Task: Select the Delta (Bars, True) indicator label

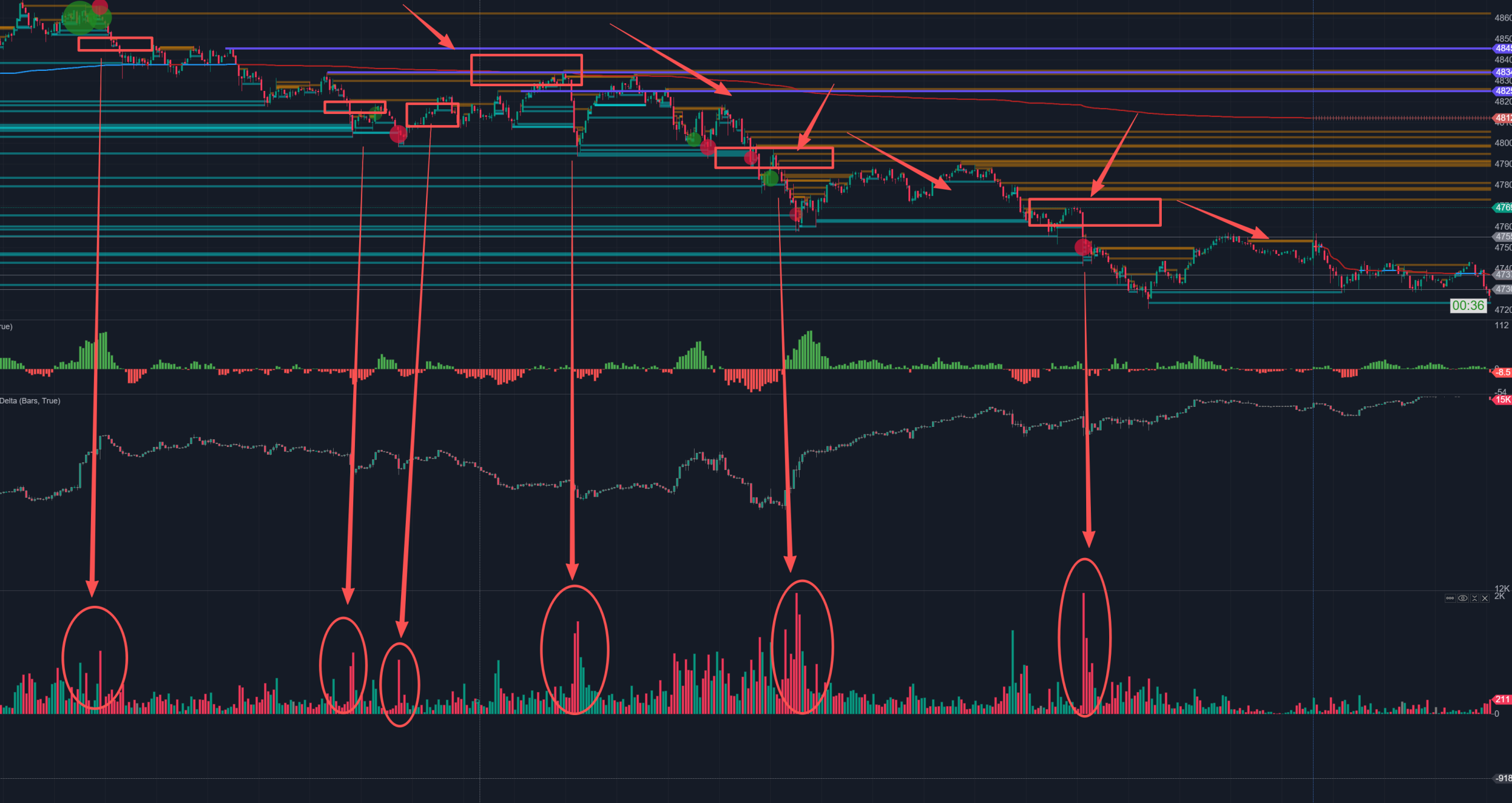Action: [31, 401]
